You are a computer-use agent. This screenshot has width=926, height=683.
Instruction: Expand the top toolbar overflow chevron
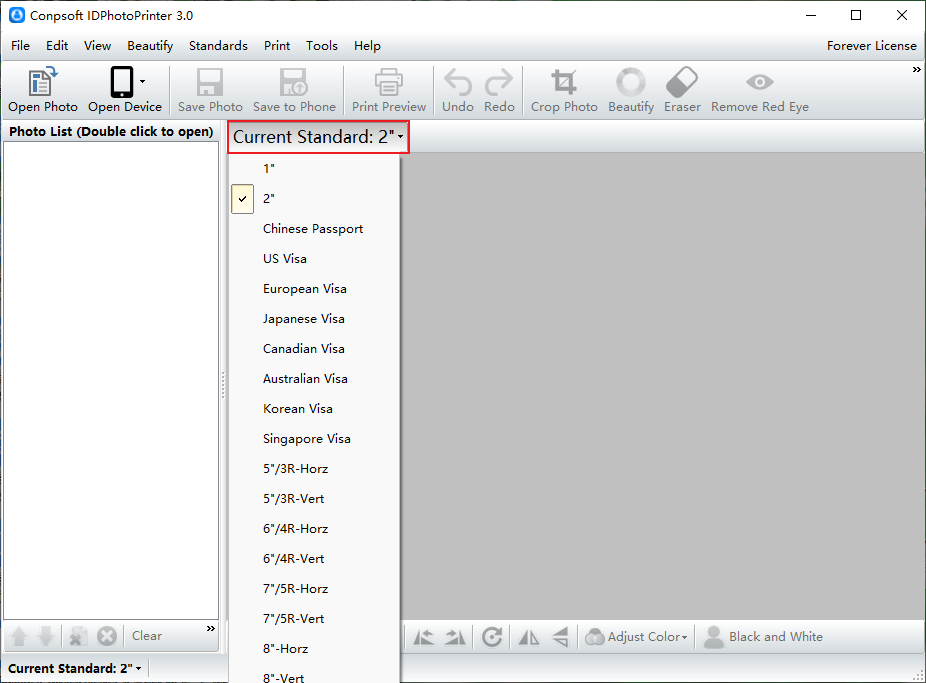[x=917, y=70]
